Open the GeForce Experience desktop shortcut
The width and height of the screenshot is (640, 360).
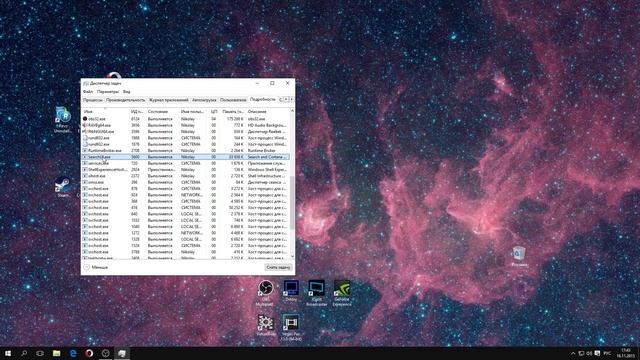pos(342,292)
